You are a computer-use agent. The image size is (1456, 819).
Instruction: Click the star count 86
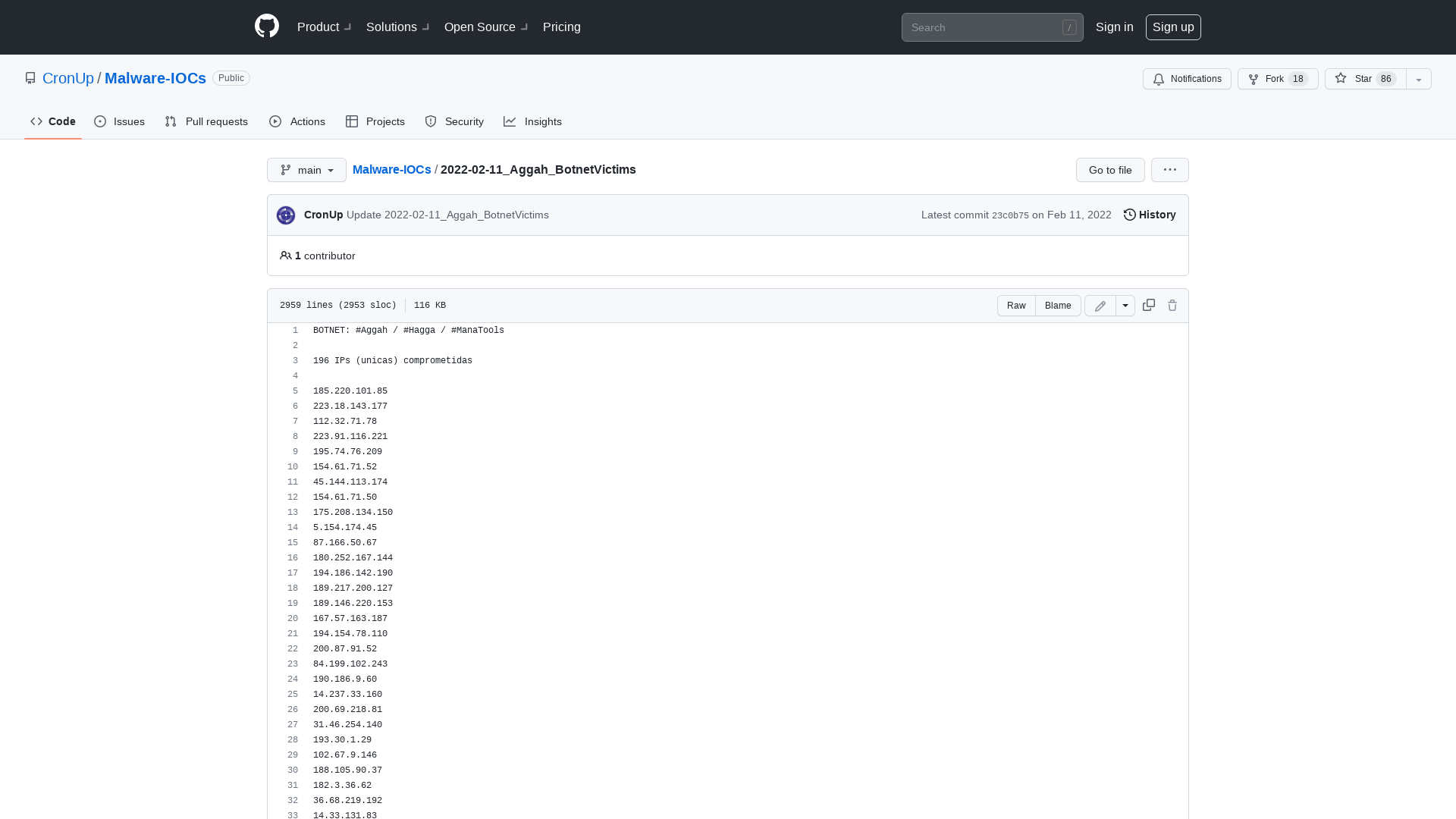(1386, 79)
